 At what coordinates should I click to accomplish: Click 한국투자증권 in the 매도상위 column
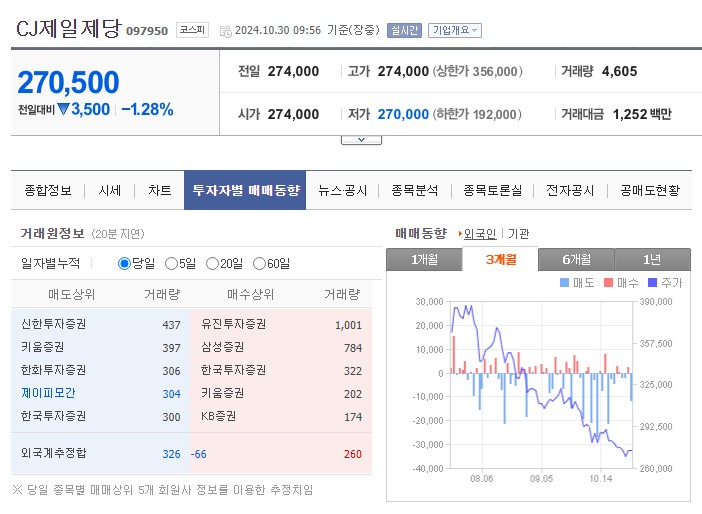pyautogui.click(x=53, y=416)
